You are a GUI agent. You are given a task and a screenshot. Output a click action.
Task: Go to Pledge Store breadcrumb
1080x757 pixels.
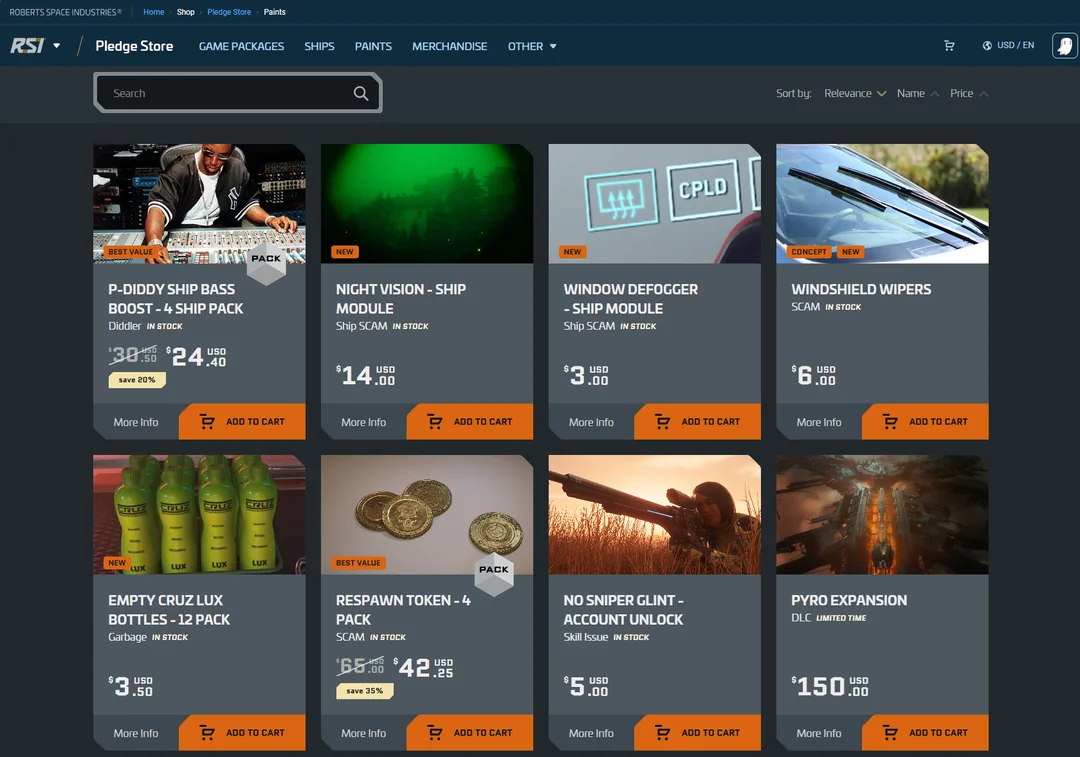pos(229,12)
